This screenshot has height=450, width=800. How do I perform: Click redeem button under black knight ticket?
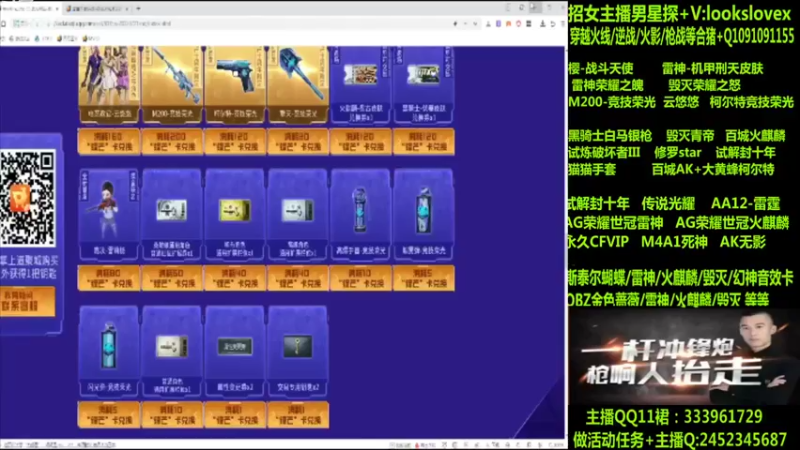pyautogui.click(x=423, y=141)
